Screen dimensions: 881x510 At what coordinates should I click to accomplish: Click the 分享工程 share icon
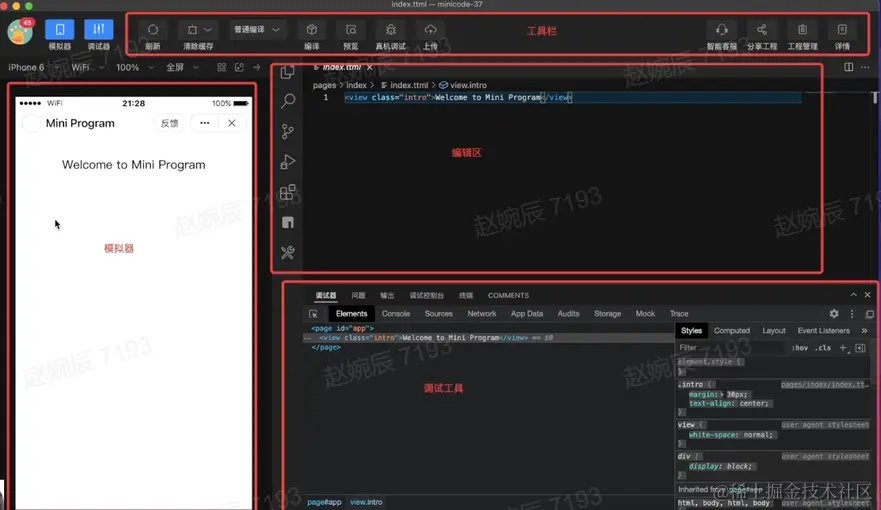(762, 30)
